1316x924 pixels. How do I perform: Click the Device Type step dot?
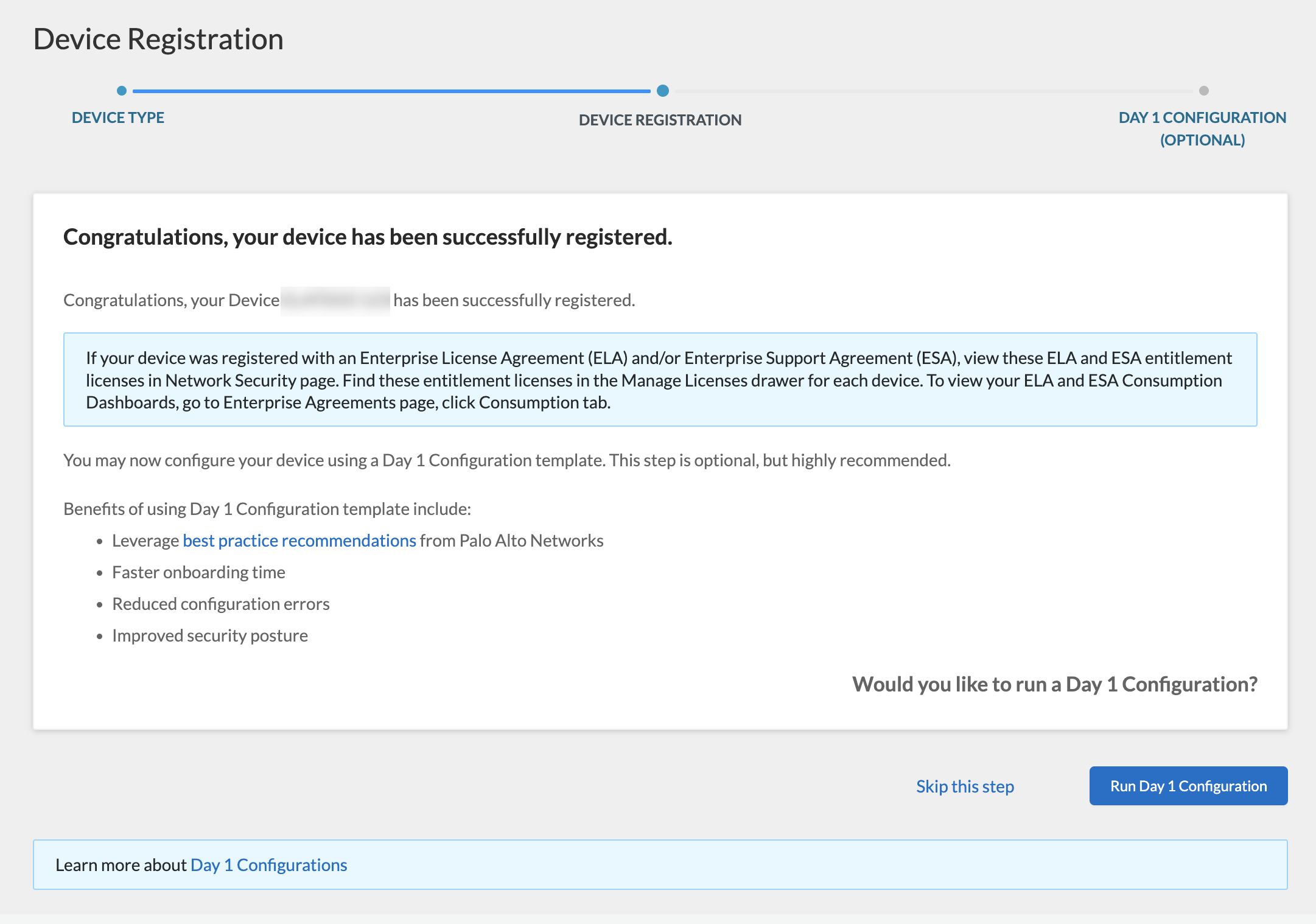pyautogui.click(x=122, y=91)
